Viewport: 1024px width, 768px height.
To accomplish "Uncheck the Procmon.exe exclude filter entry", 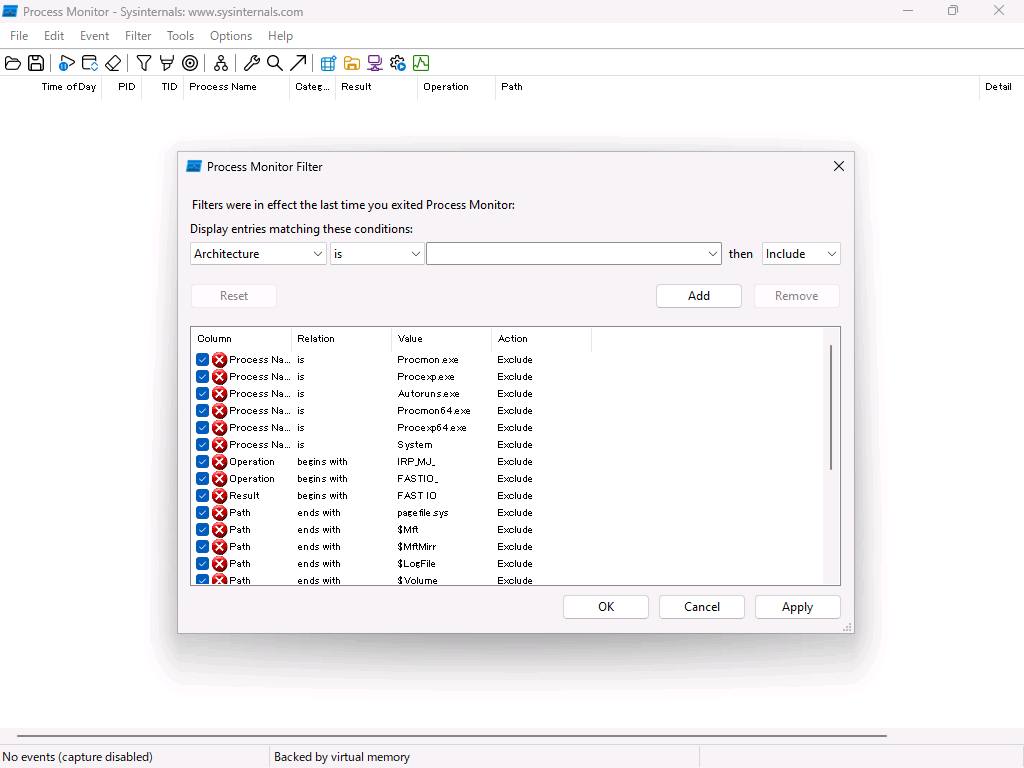I will [x=203, y=359].
